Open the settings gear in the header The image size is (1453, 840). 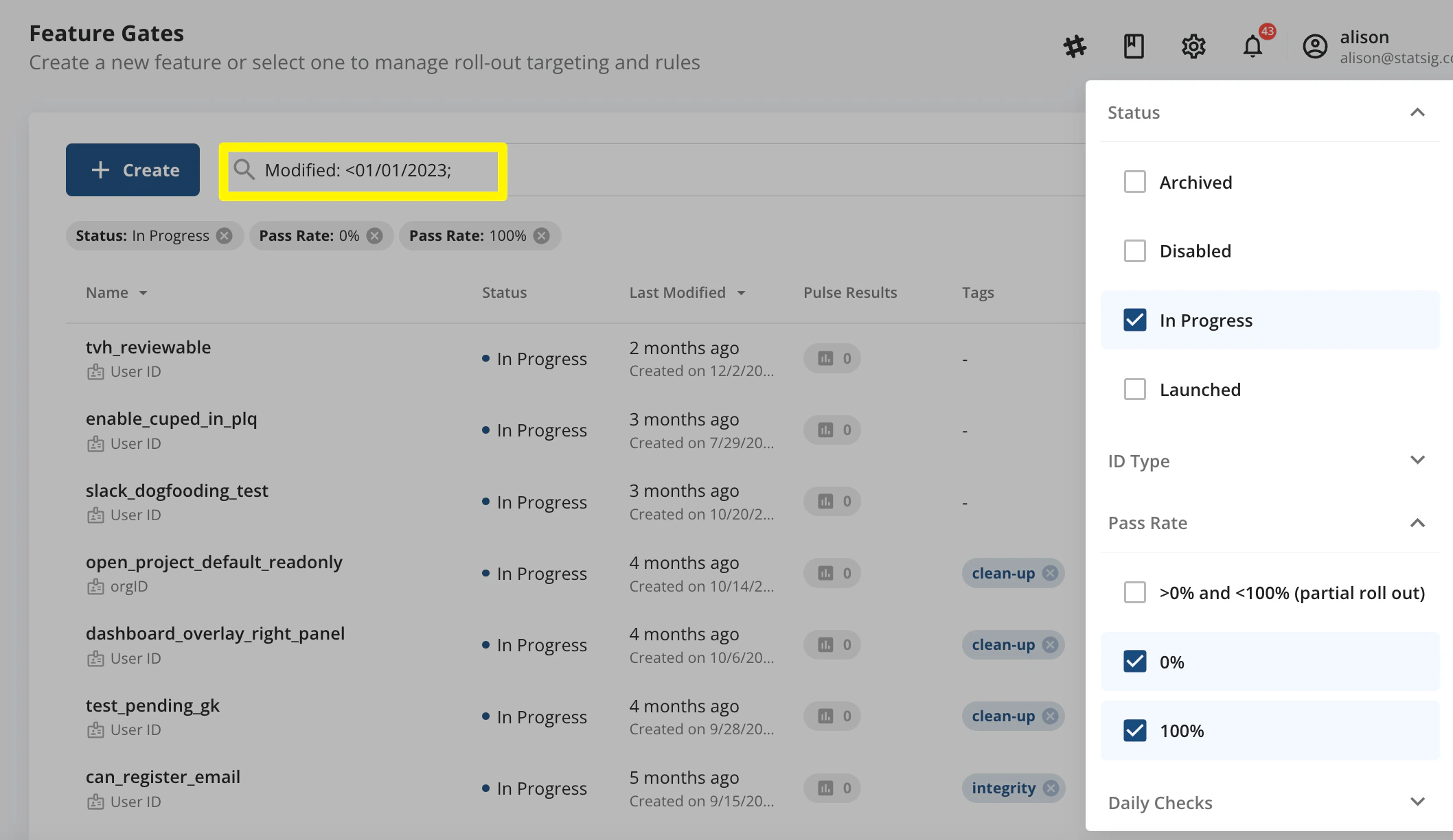point(1193,46)
